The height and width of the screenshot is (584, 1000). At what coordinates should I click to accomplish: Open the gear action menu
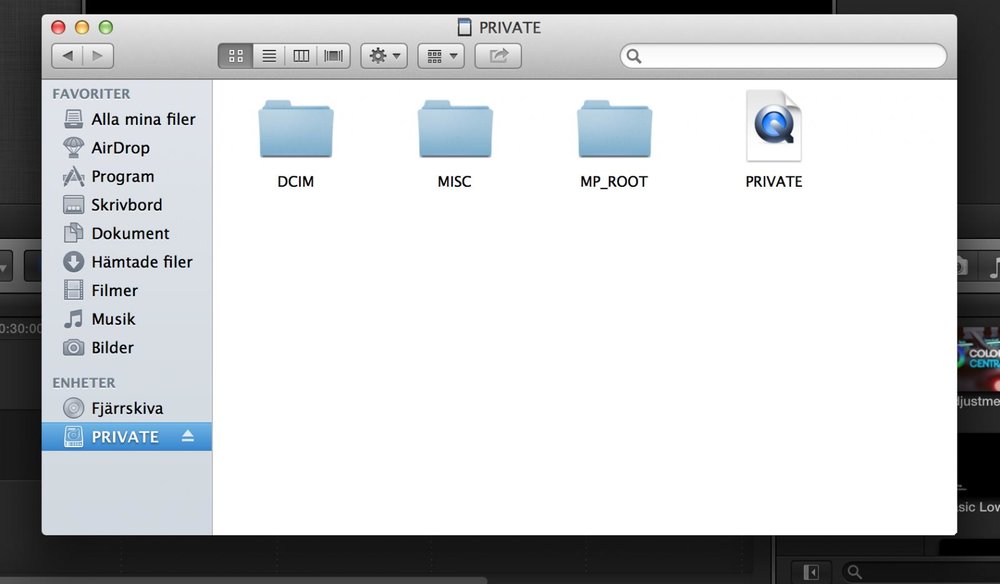tap(384, 56)
